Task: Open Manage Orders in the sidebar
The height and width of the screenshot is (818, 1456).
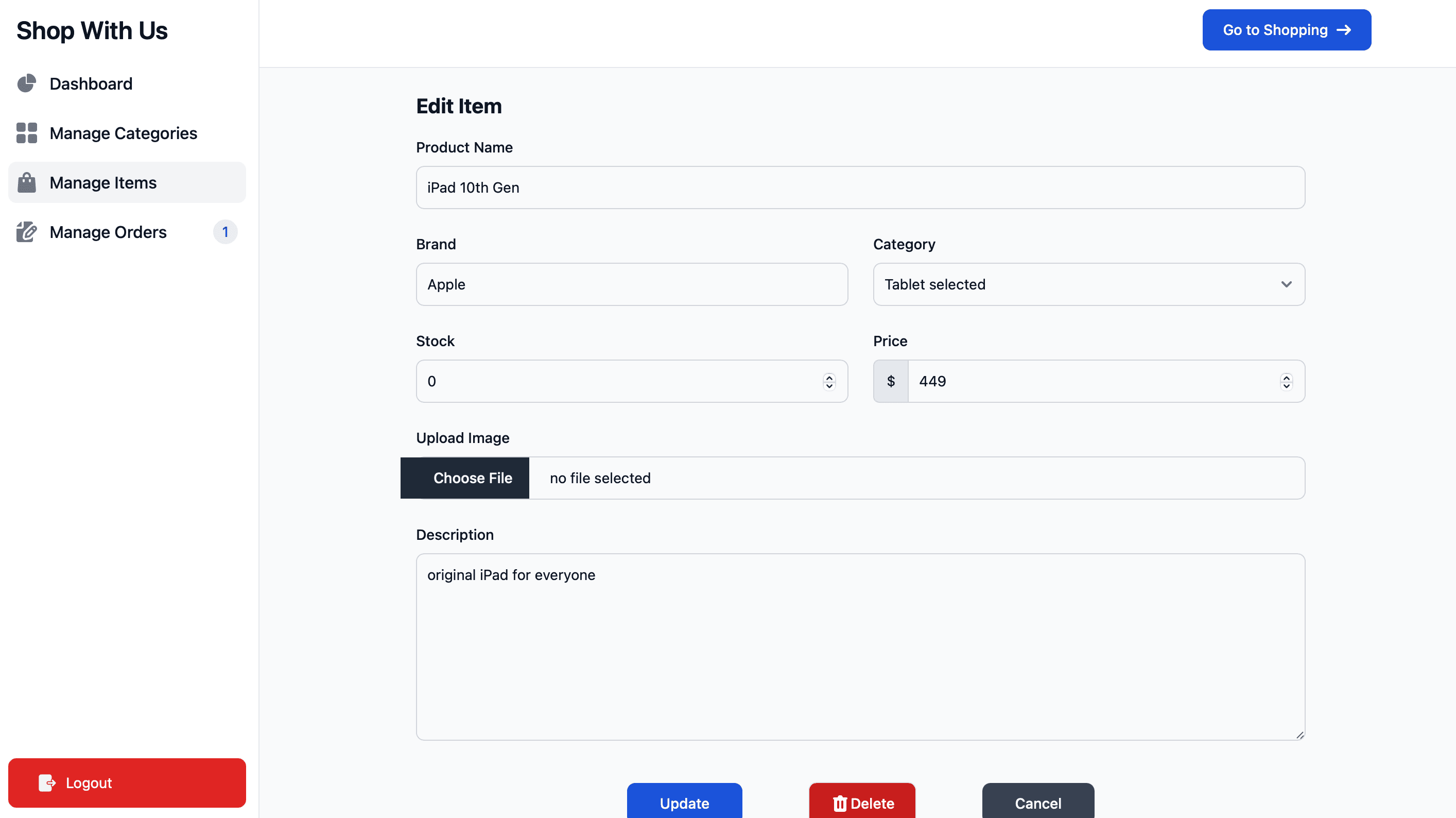Action: pos(108,232)
